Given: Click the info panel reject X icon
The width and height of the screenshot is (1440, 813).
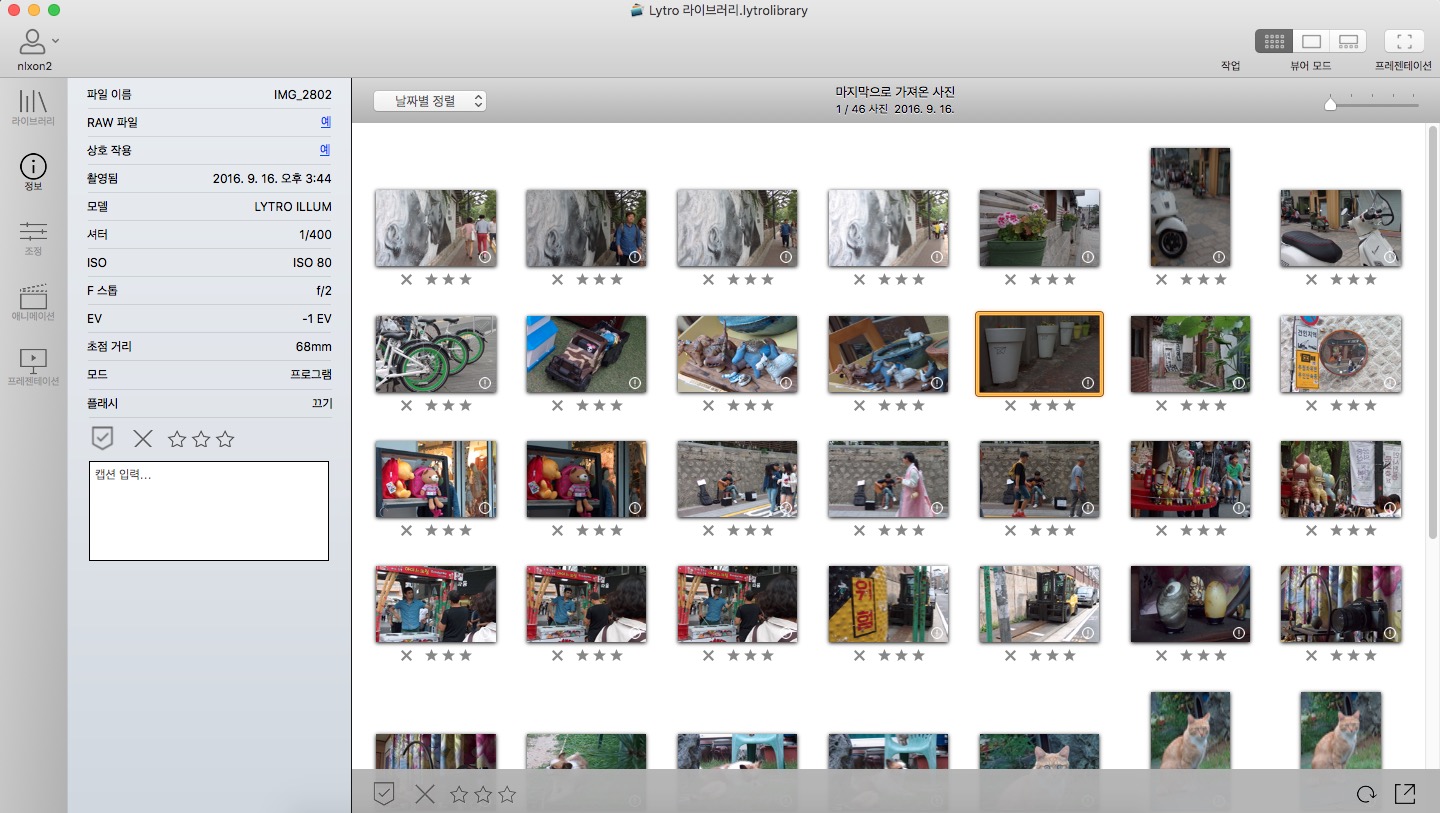Looking at the screenshot, I should tap(143, 438).
